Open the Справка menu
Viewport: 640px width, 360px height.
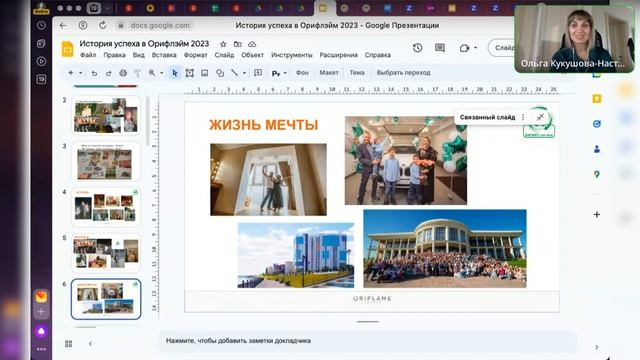[x=378, y=55]
